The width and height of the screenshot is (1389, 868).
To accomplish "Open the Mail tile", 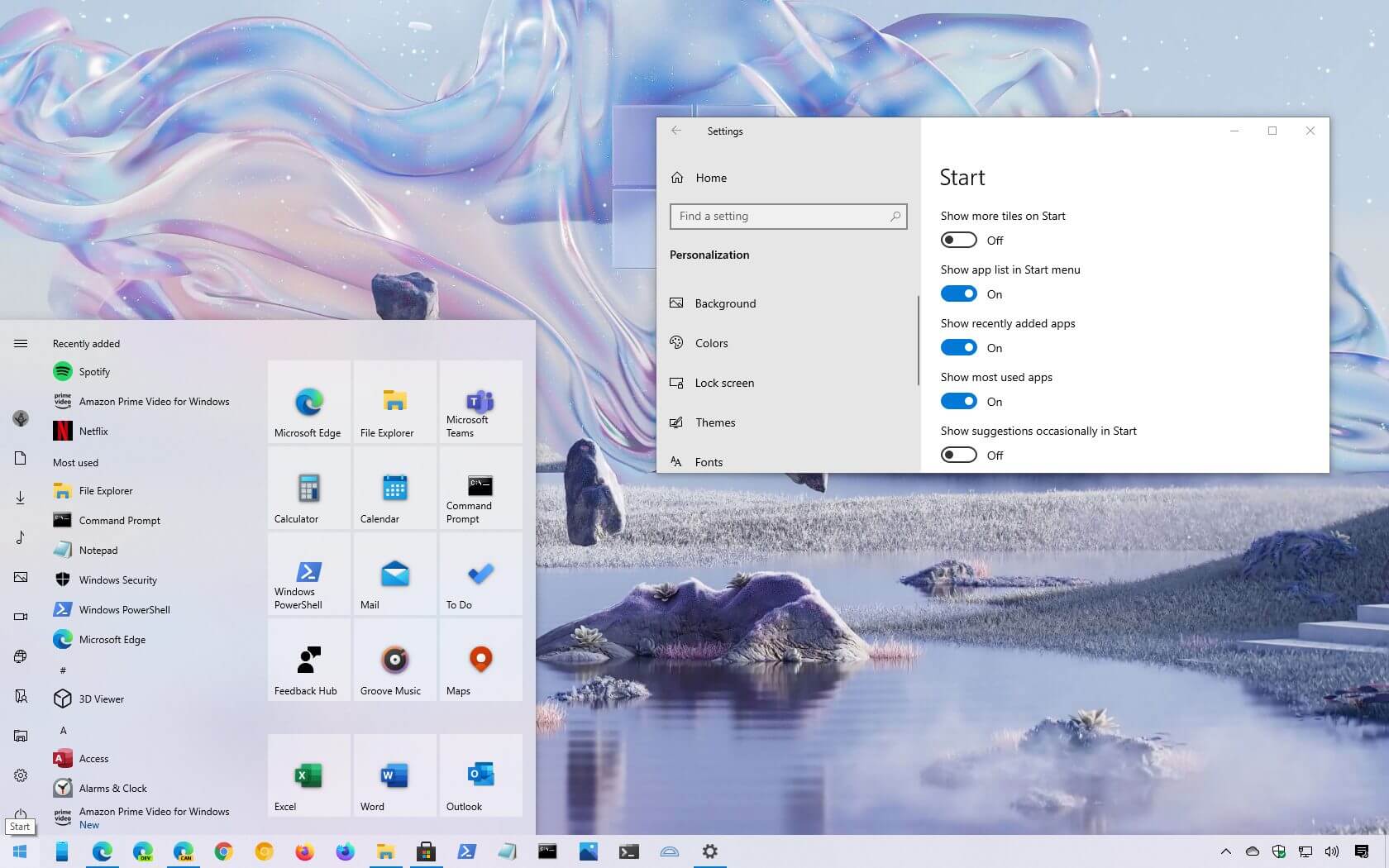I will tap(395, 574).
